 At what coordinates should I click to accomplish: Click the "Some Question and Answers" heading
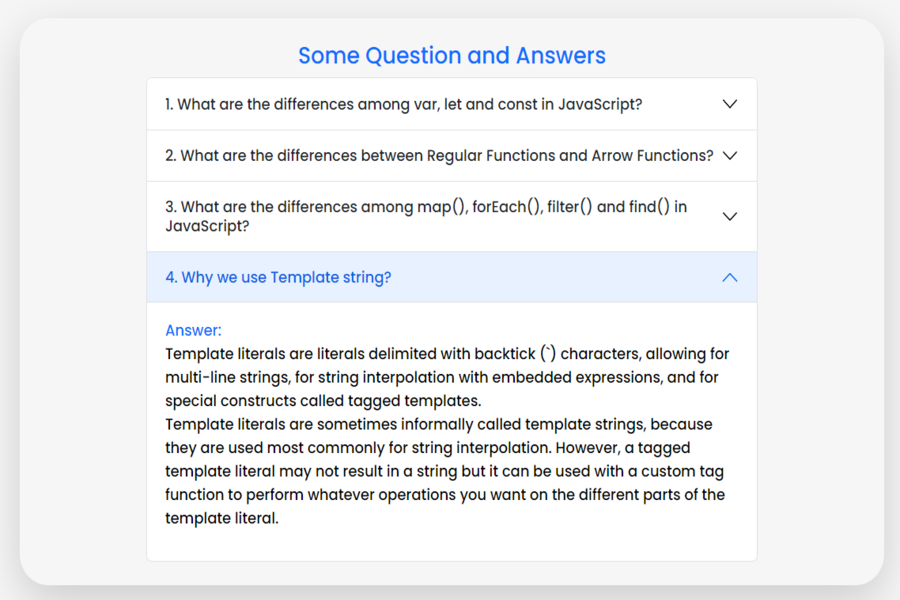coord(452,55)
